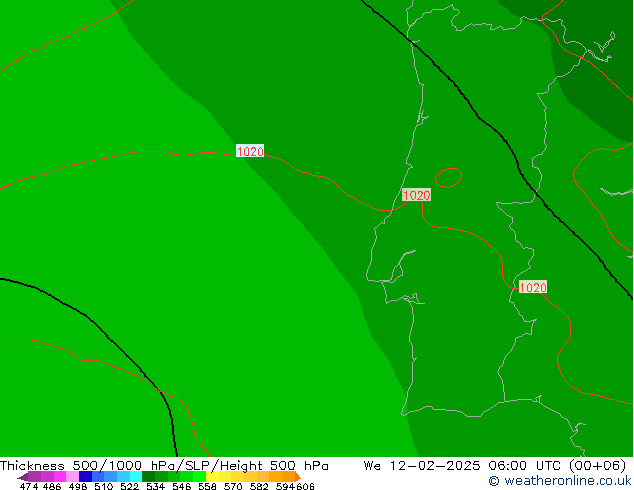Pick the darkest green legend swatch at 534
634x490 pixels.
pyautogui.click(x=148, y=476)
